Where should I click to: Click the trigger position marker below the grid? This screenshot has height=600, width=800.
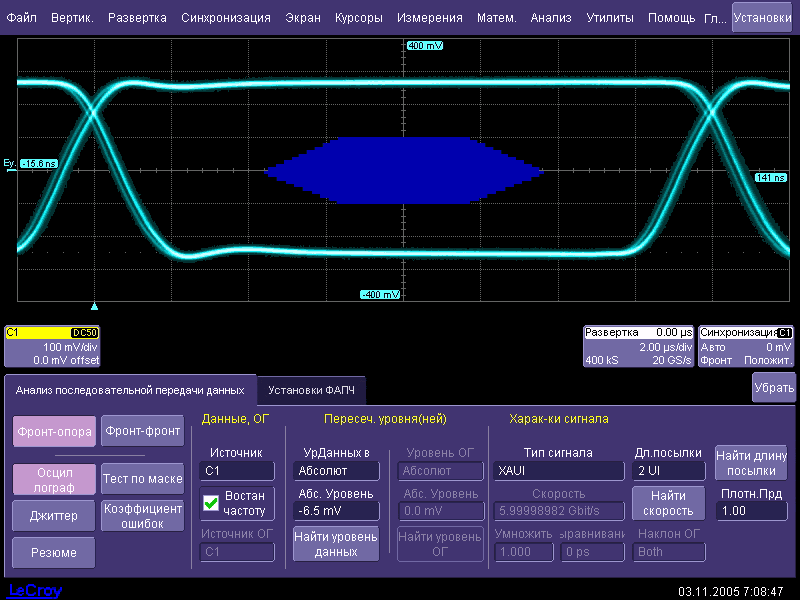94,306
